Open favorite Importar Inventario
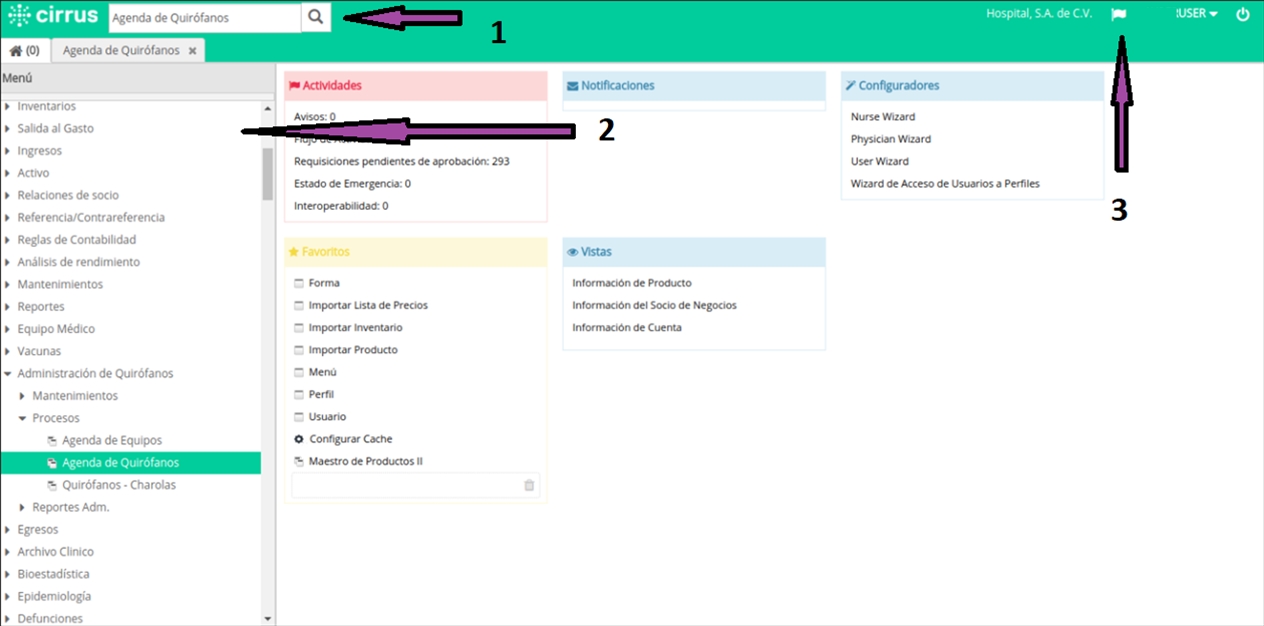1264x626 pixels. point(356,327)
